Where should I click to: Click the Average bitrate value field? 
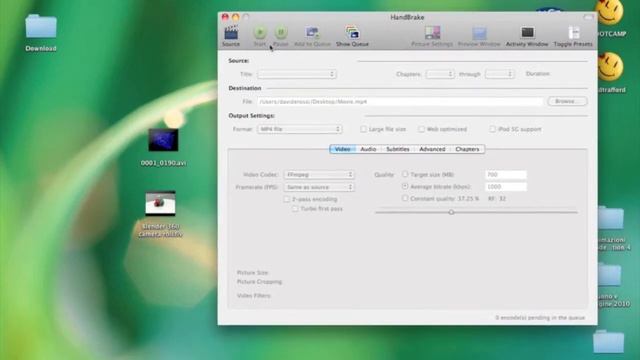point(506,187)
